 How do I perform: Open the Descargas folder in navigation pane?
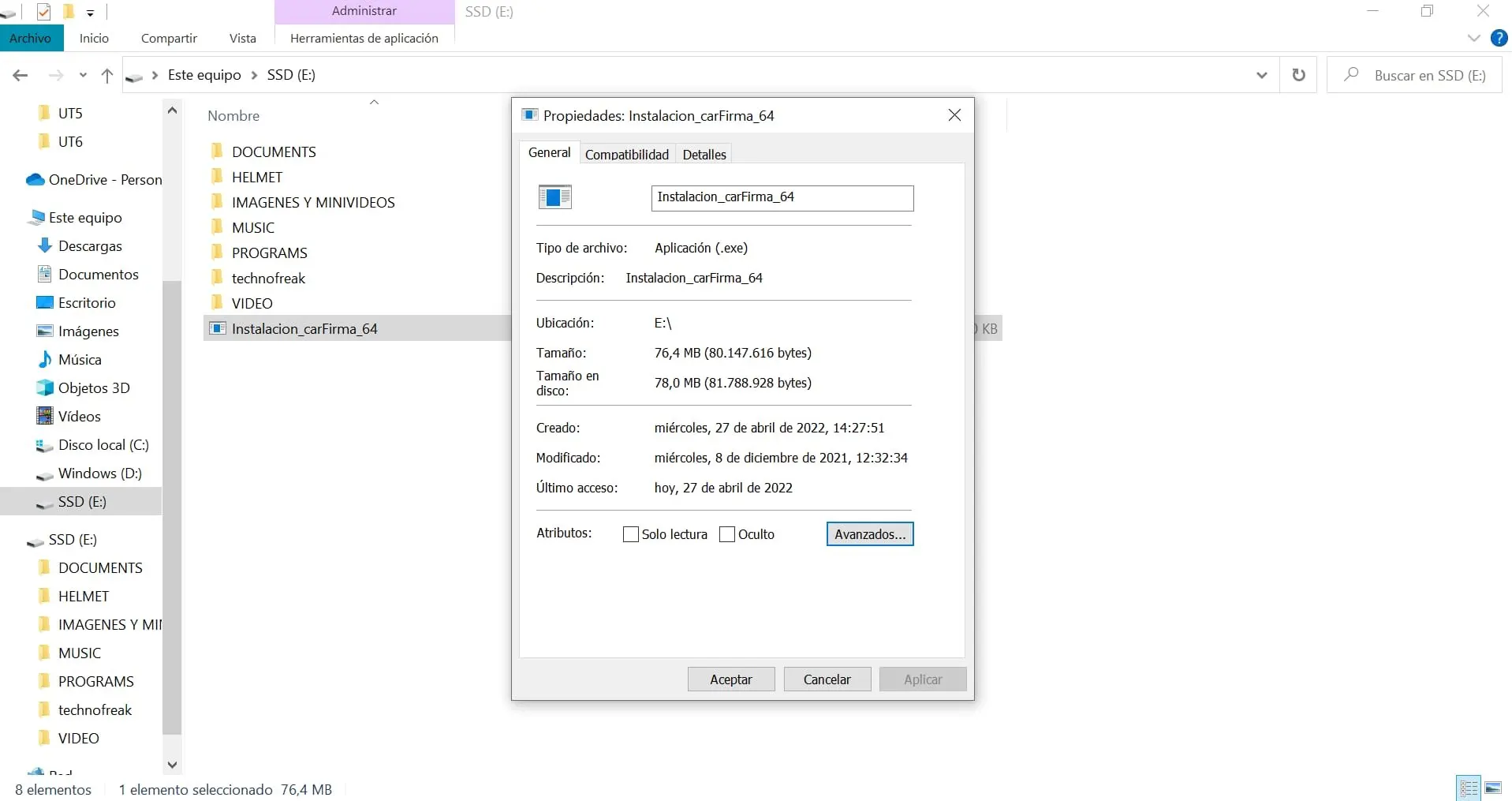click(x=80, y=246)
